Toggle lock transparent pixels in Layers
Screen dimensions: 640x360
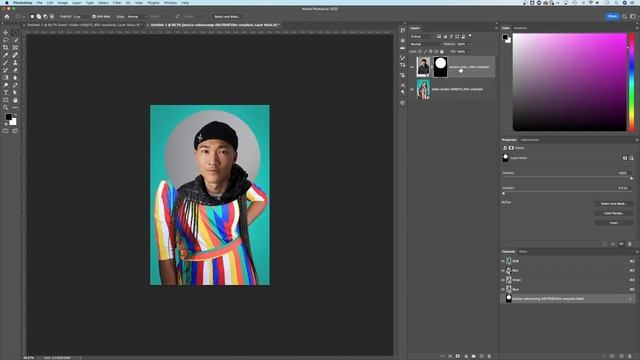coord(420,51)
